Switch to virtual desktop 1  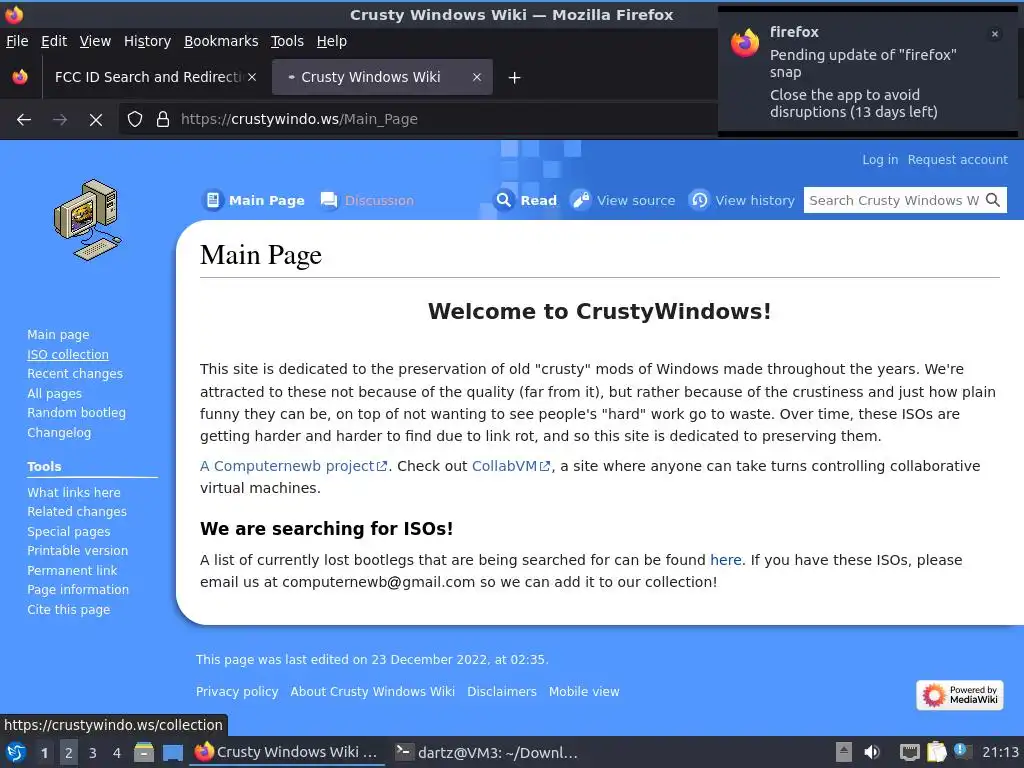point(44,753)
